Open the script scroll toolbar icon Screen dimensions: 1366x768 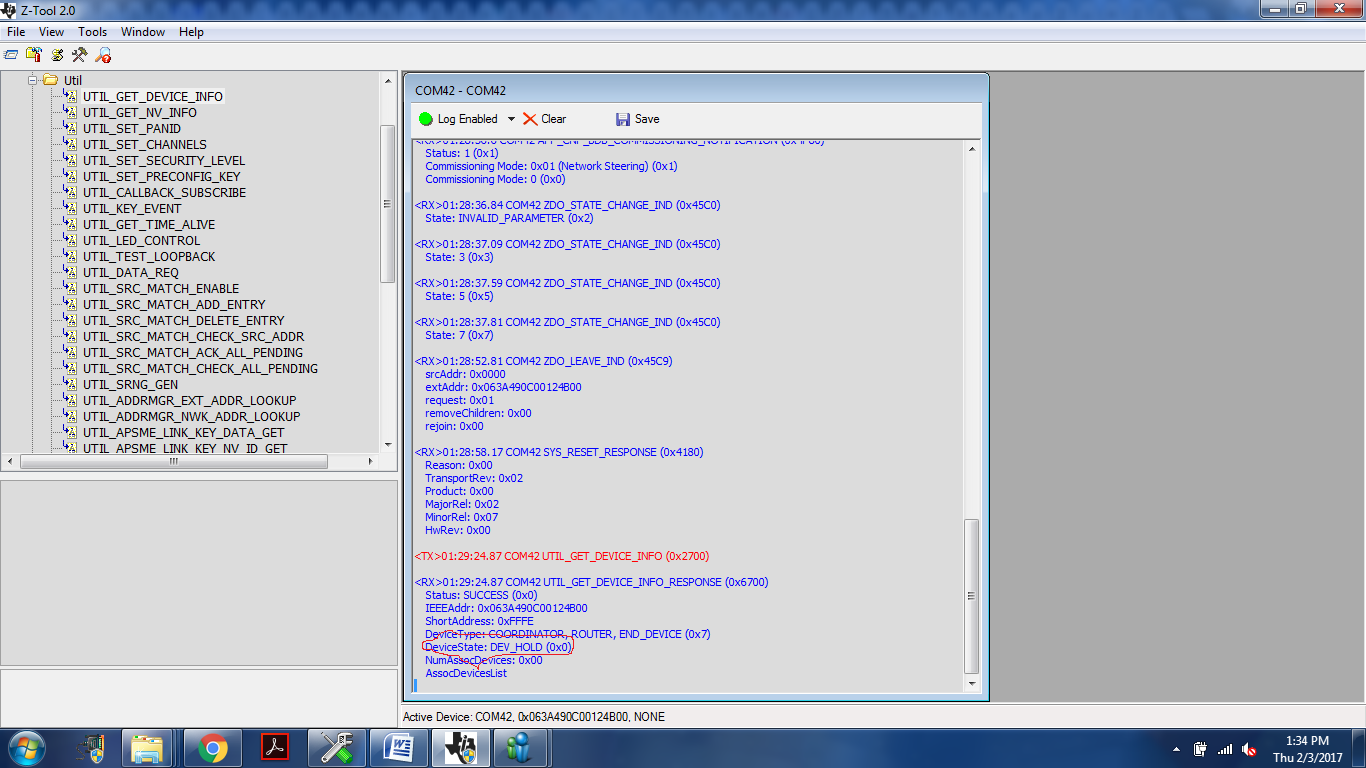pyautogui.click(x=57, y=55)
